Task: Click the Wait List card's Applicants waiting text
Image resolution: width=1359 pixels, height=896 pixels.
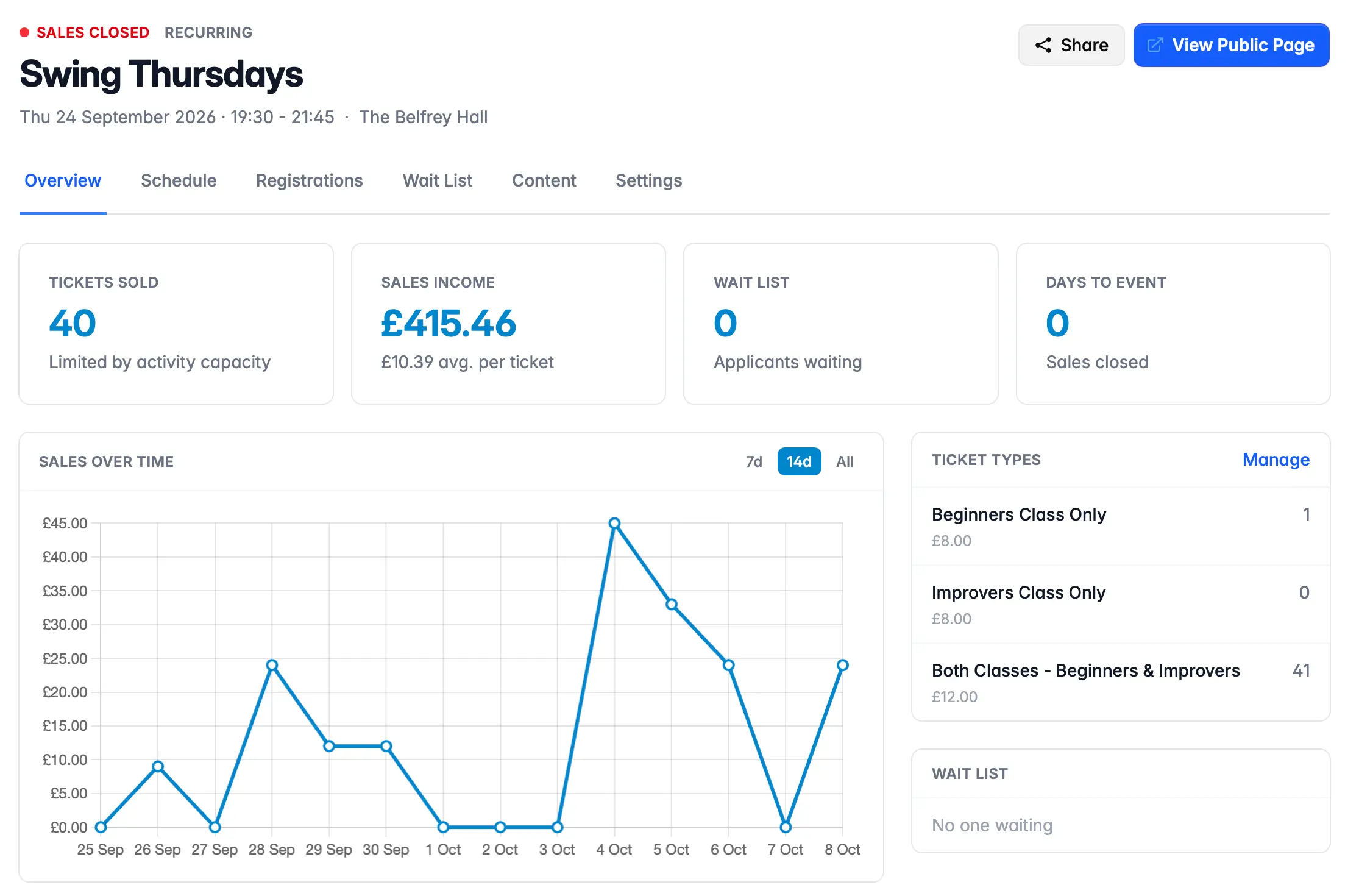Action: tap(787, 362)
